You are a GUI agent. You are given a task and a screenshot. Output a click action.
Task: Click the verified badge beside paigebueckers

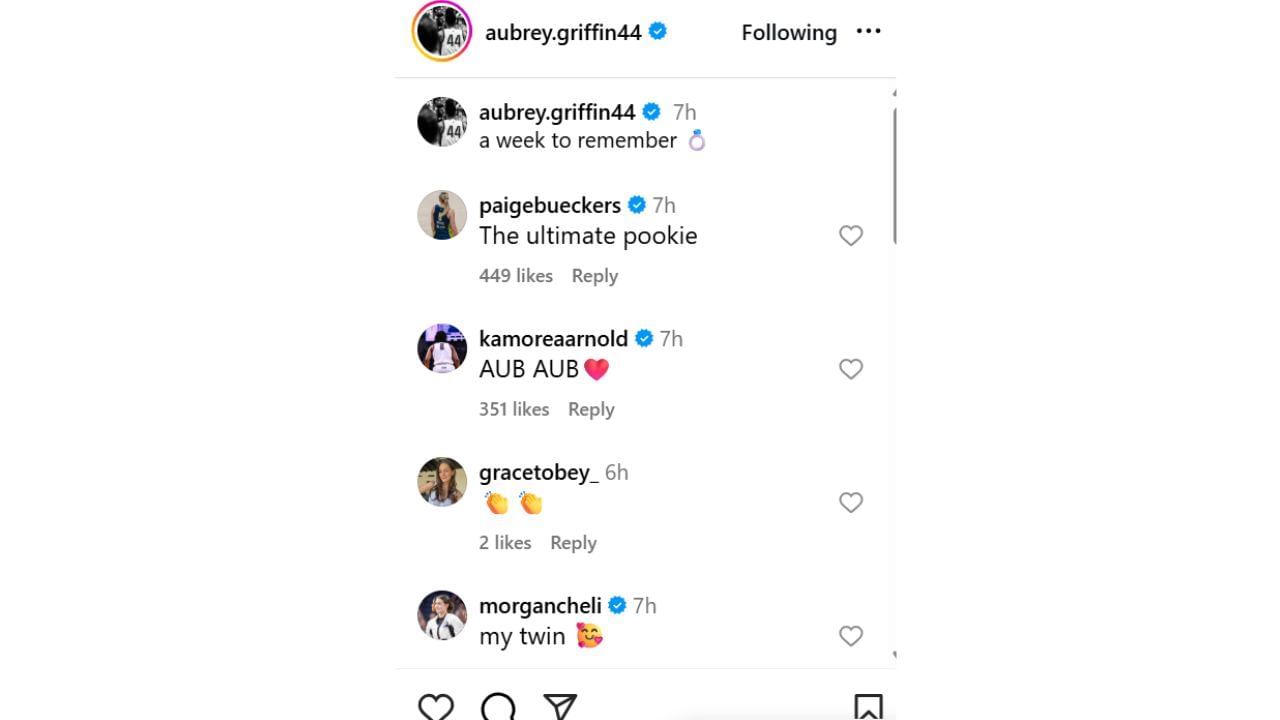pyautogui.click(x=636, y=205)
